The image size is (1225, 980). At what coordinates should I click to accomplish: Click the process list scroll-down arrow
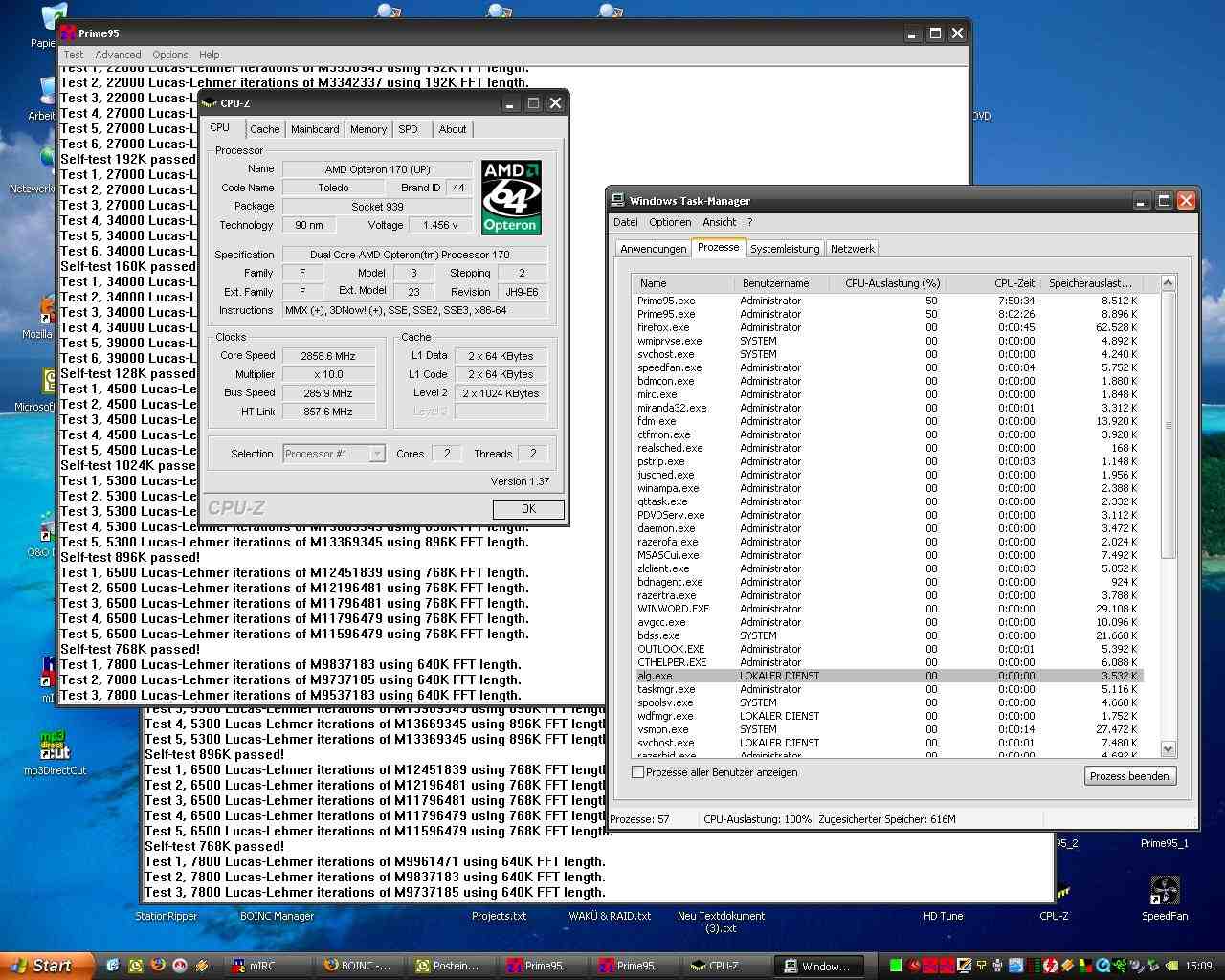[1168, 748]
